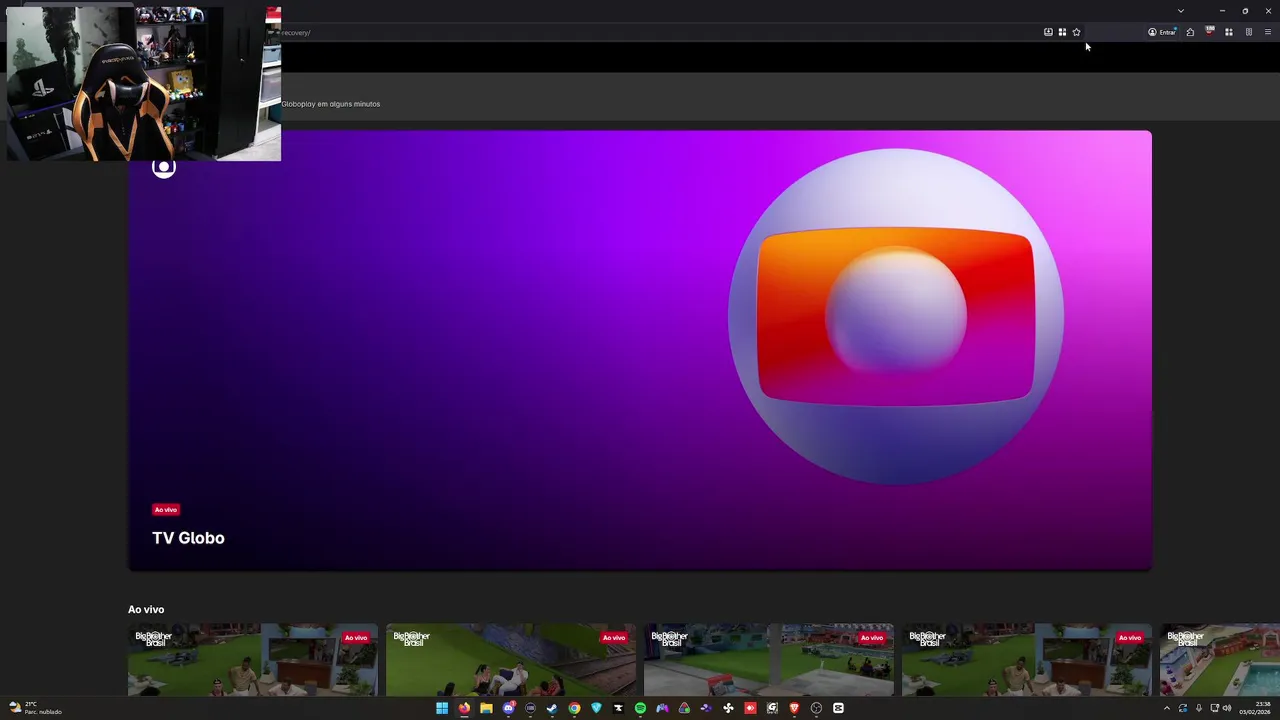Open the fourth Big Brother Brasil live thumbnail
Image resolution: width=1280 pixels, height=720 pixels.
1027,660
